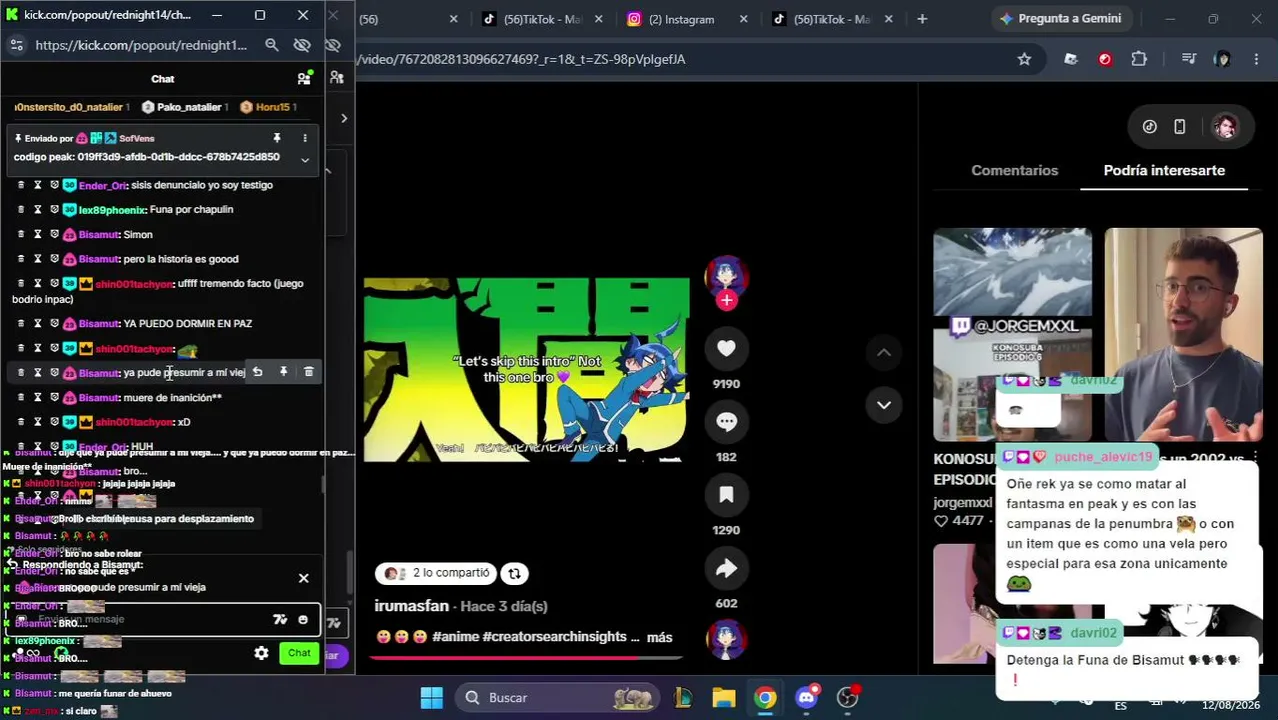Go to next TikTok video arrow

(884, 405)
